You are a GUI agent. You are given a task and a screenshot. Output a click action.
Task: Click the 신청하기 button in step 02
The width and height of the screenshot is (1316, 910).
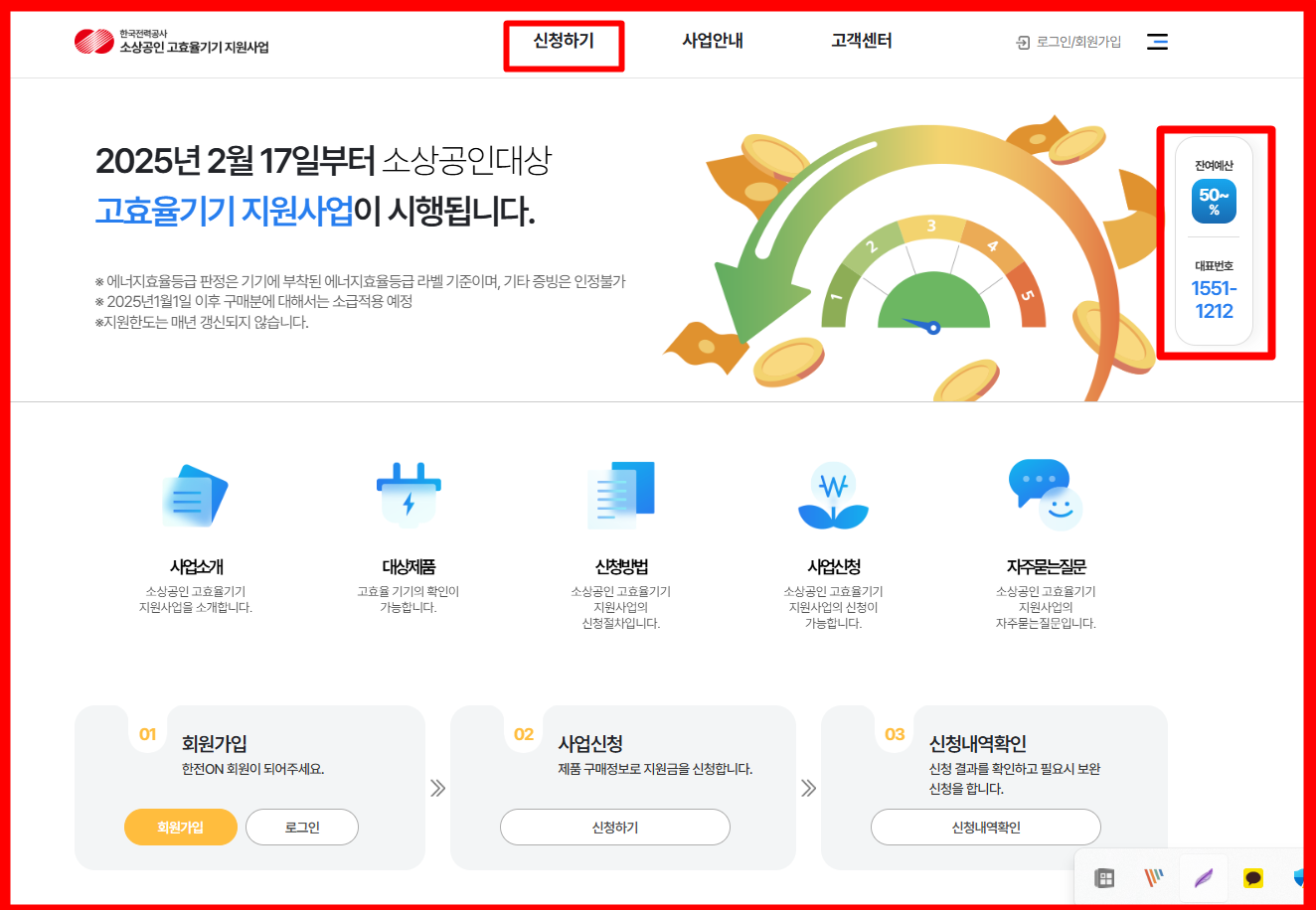[x=615, y=827]
